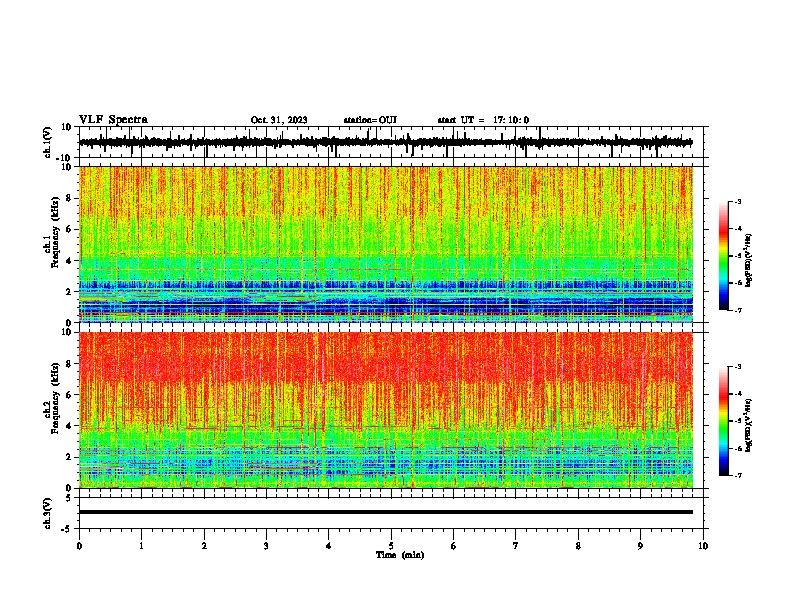Click the ch.3(V) flat trace line
The image size is (792, 612).
pos(386,512)
